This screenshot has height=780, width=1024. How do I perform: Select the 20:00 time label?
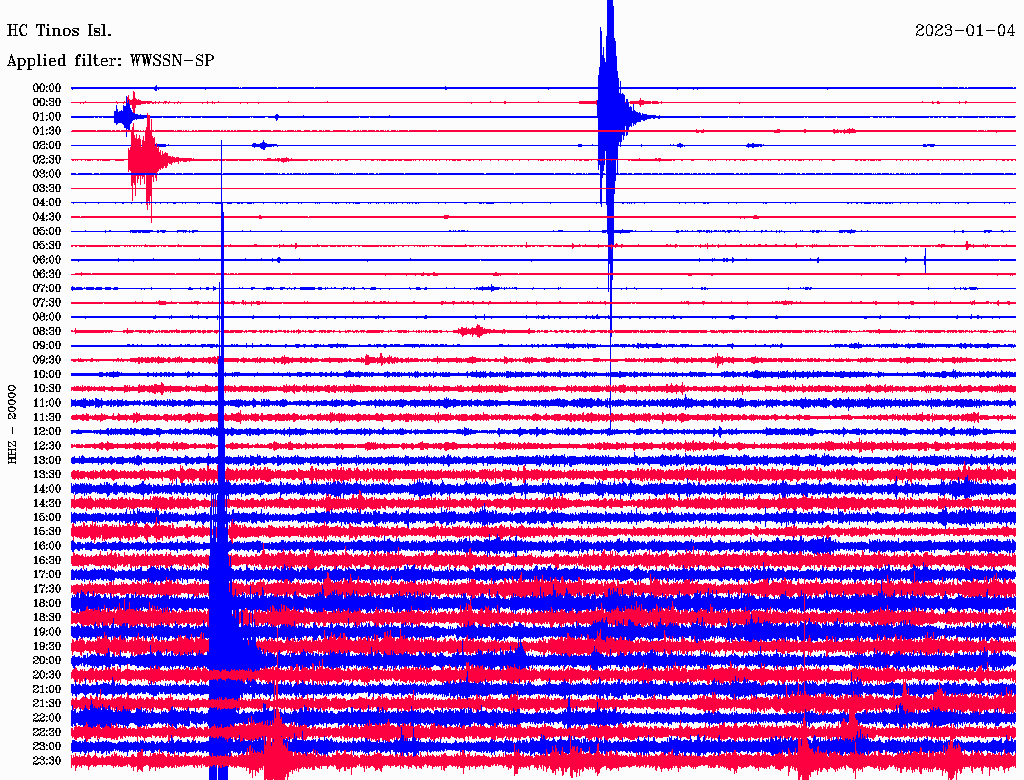point(47,660)
